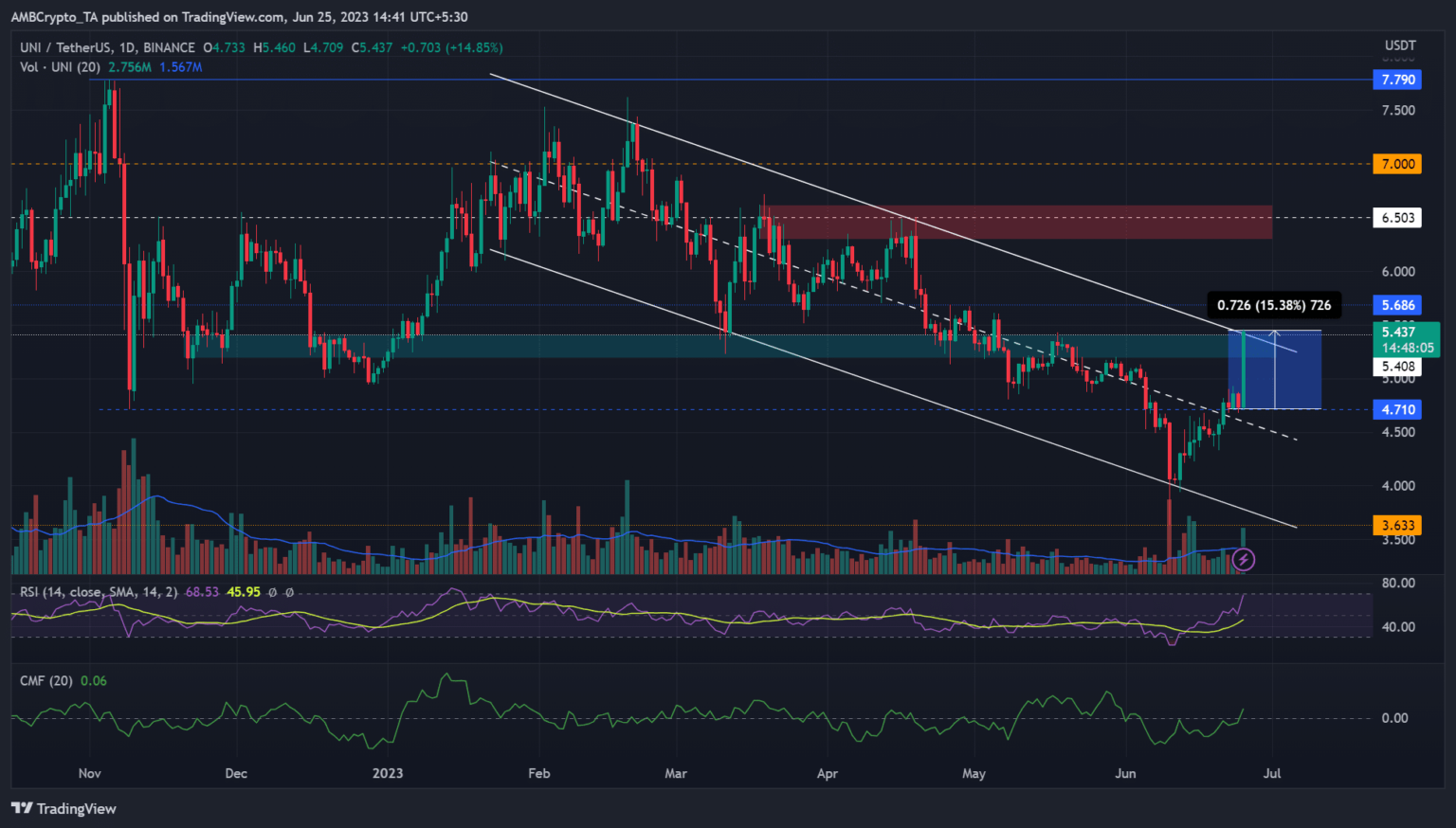Click the 0.726 (15.38%) measurement tooltip
The image size is (1456, 828).
tap(1273, 305)
